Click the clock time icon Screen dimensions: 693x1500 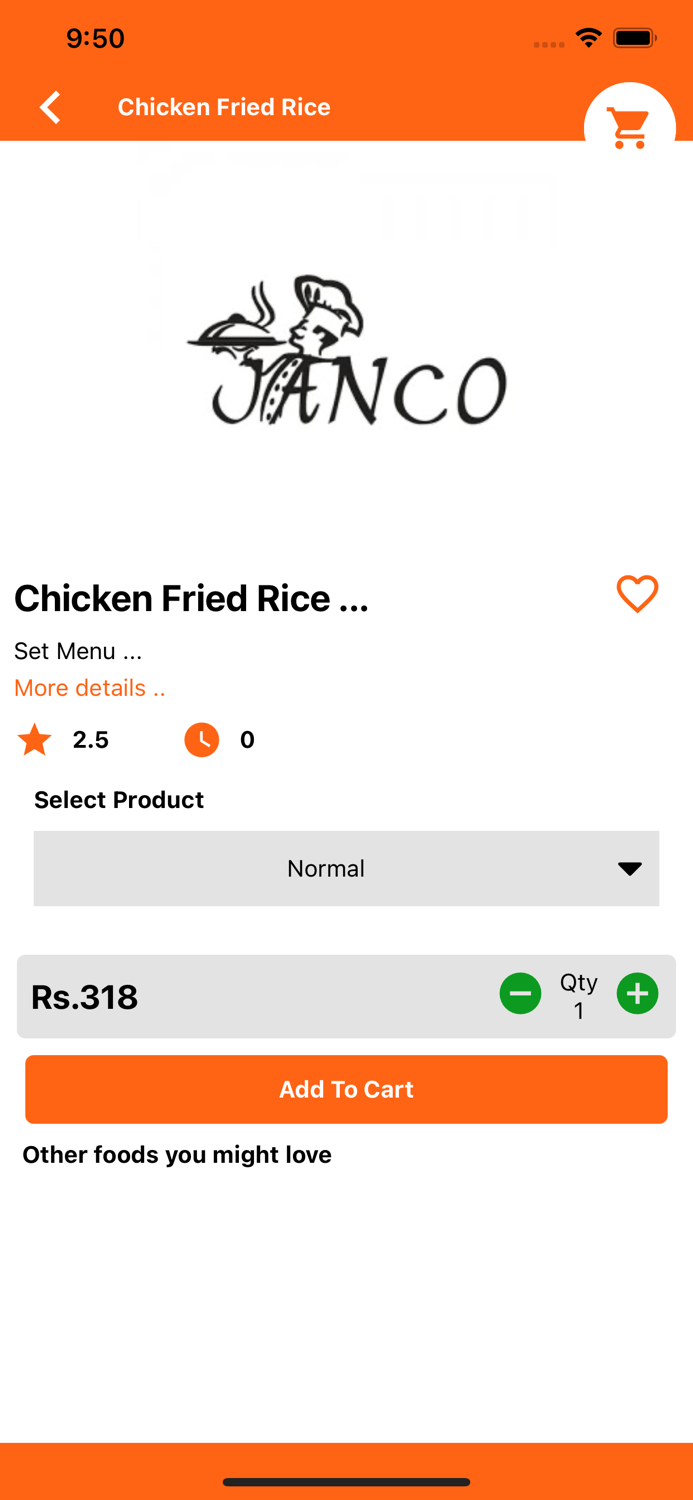click(x=201, y=740)
